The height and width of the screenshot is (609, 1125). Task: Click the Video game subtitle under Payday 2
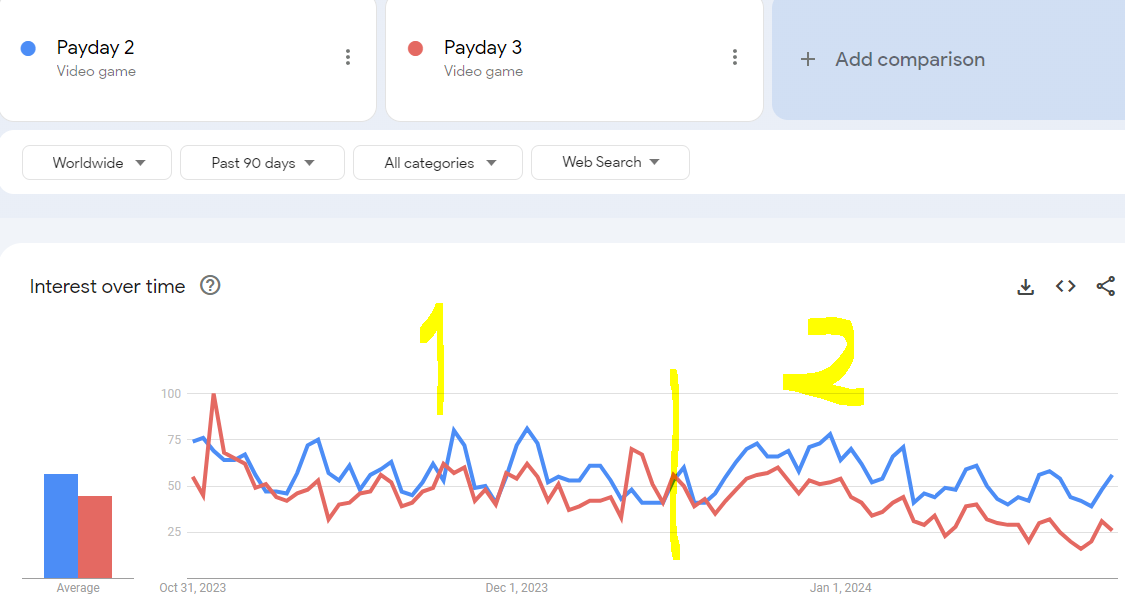(x=96, y=71)
